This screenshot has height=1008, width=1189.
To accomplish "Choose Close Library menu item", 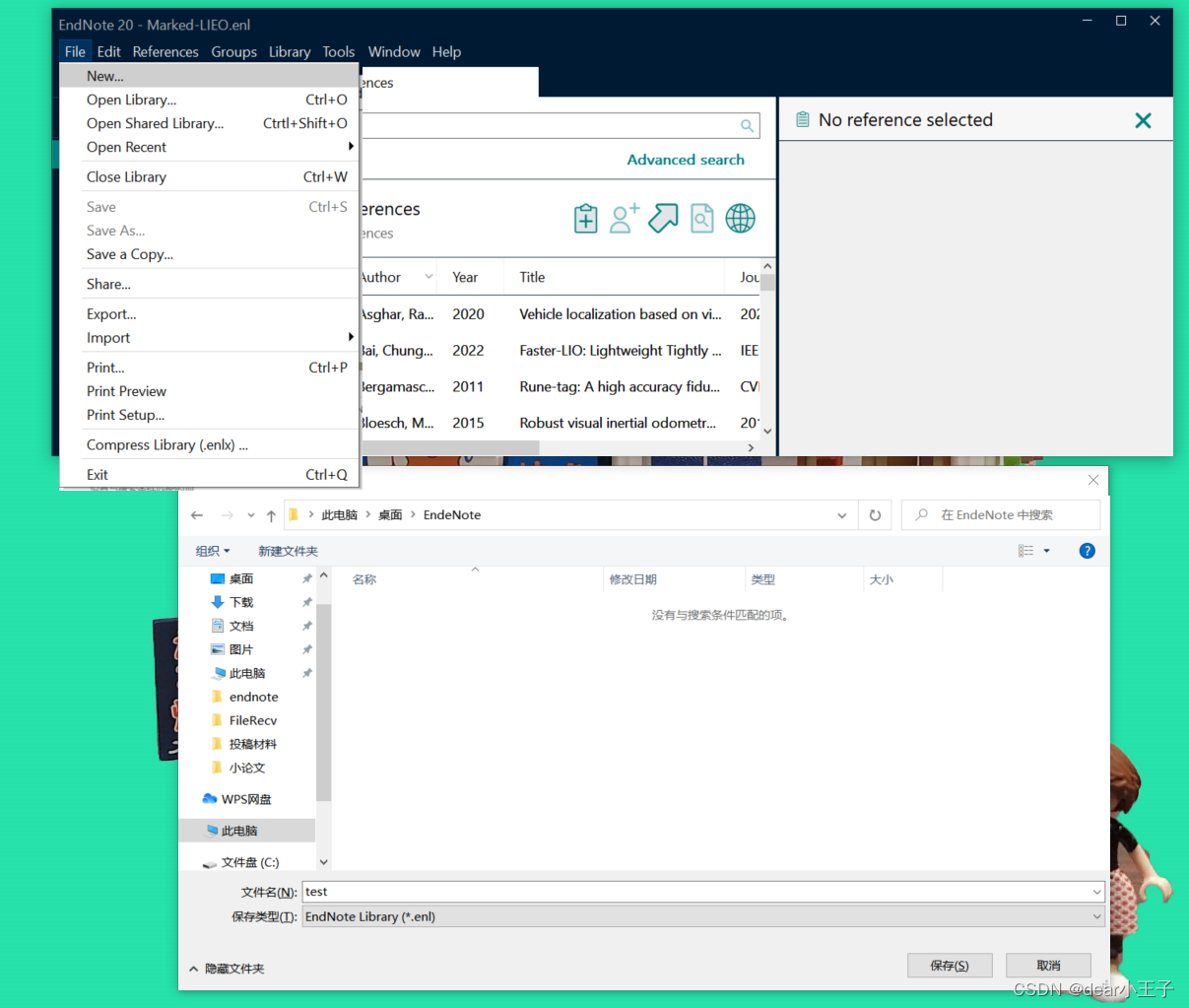I will [x=209, y=176].
